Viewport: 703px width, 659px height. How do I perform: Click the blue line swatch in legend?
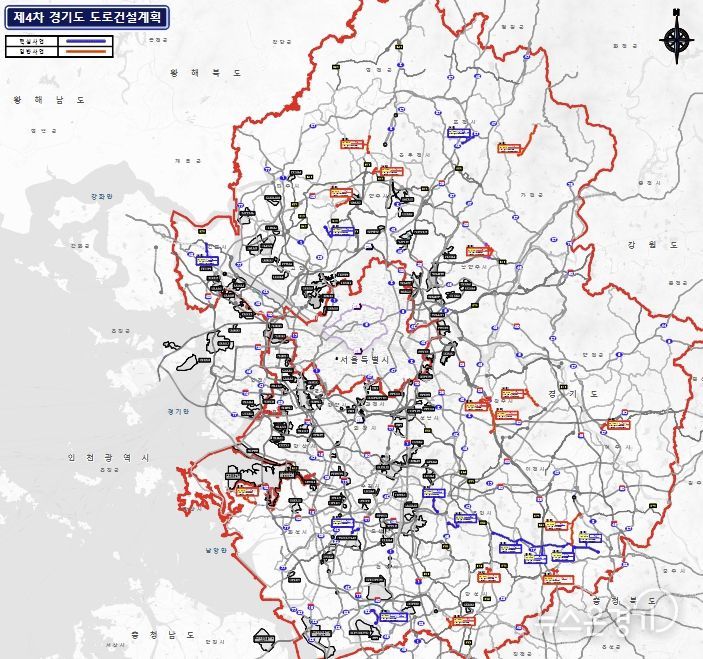pos(85,41)
